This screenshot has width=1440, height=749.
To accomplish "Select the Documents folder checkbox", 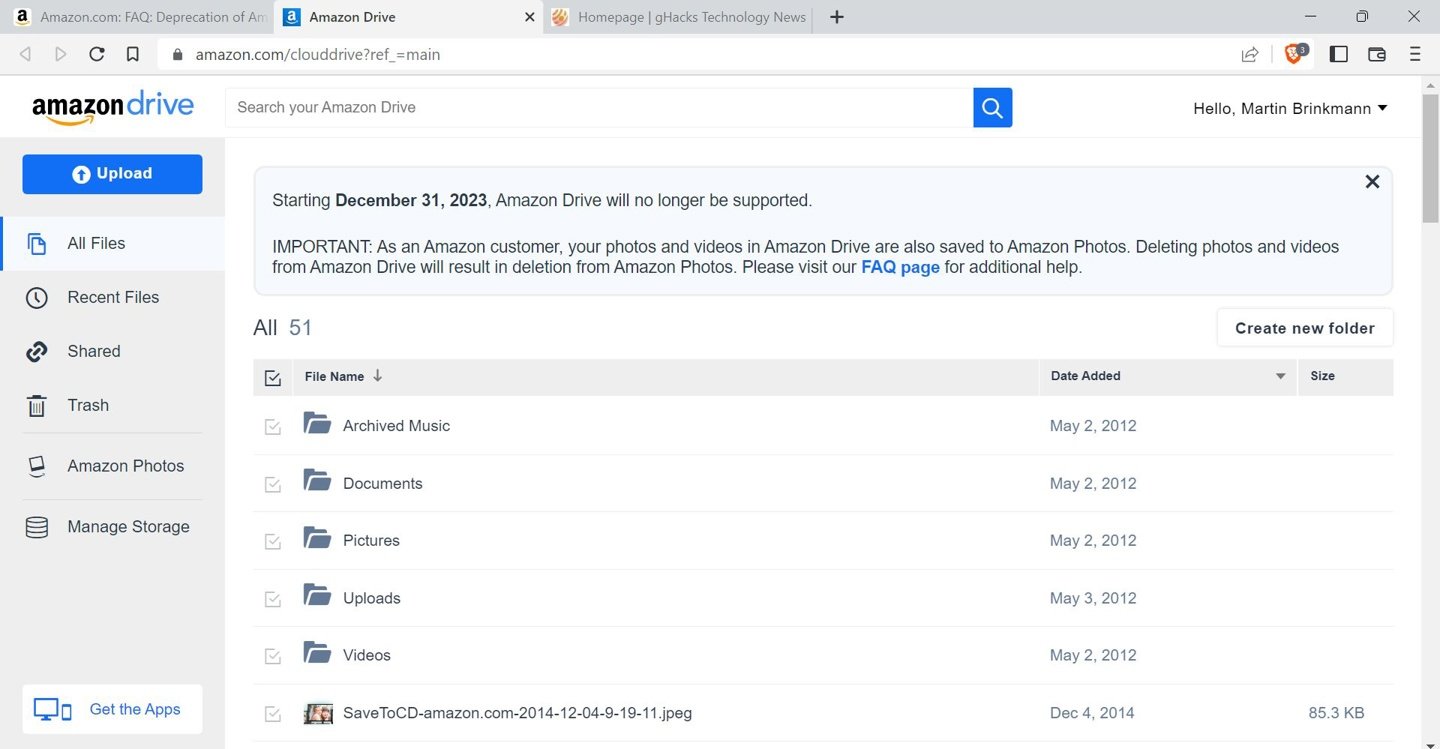I will (272, 484).
